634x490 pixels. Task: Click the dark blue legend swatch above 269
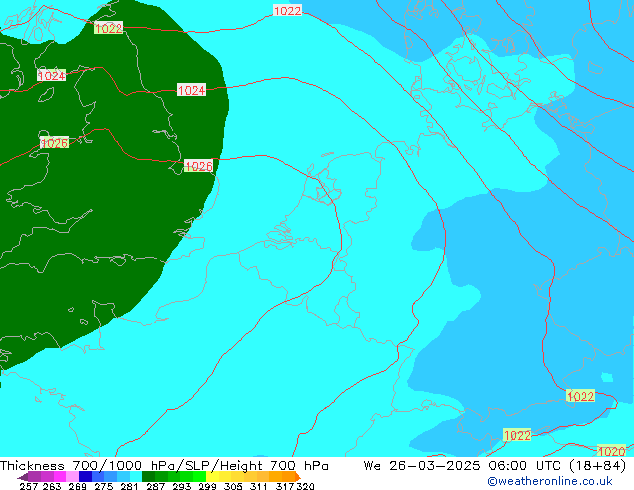(x=85, y=477)
